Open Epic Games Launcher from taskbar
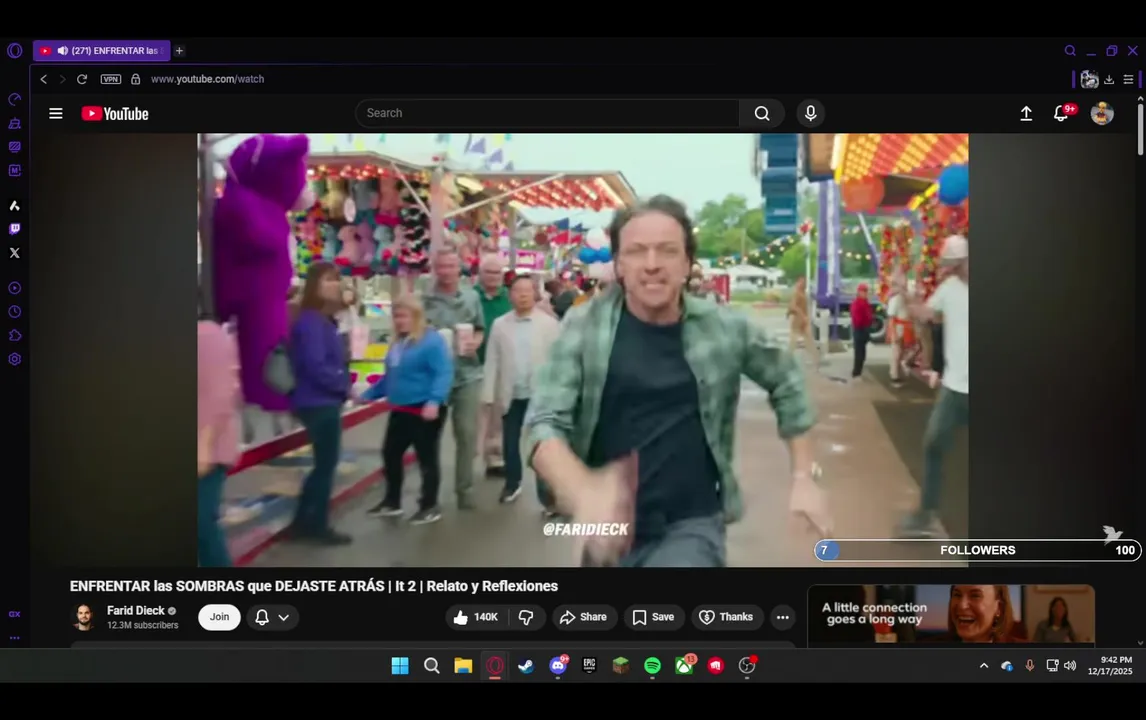 (589, 665)
